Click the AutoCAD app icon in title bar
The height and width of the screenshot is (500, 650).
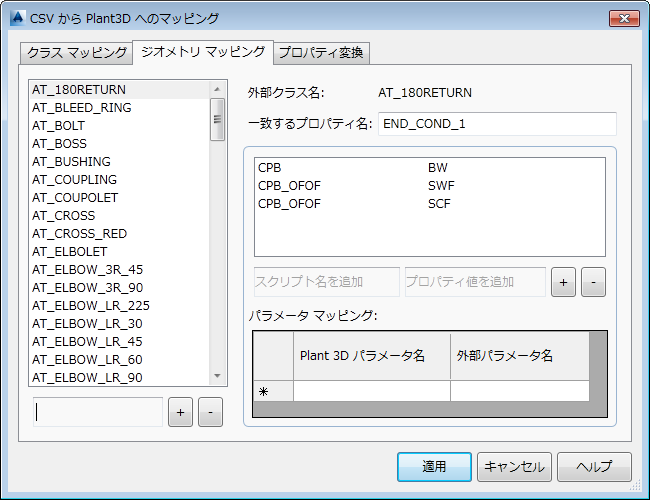pyautogui.click(x=17, y=18)
